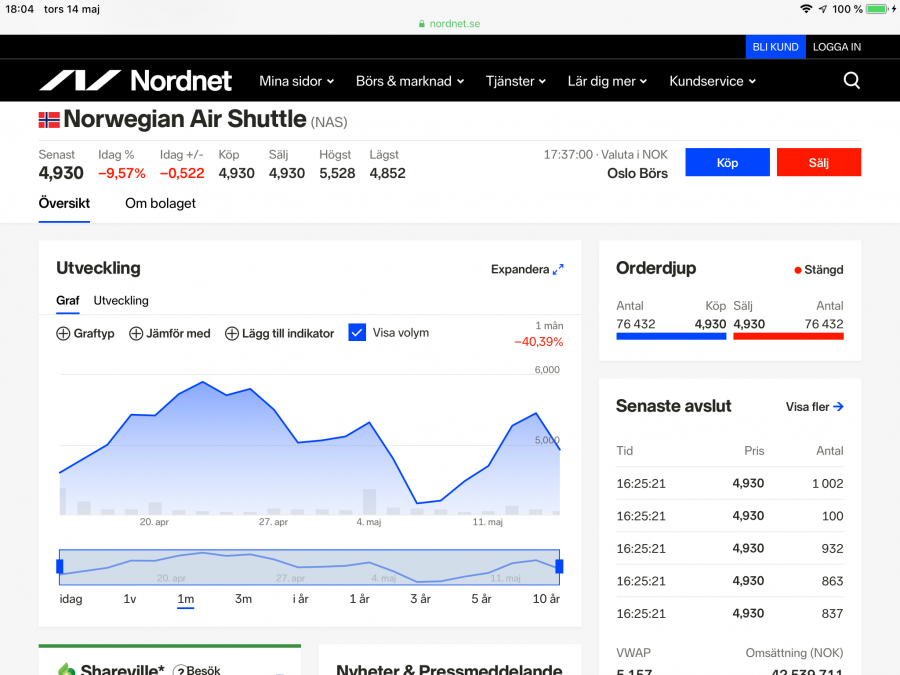Click the left range slider handle
Image resolution: width=900 pixels, height=675 pixels.
[60, 567]
